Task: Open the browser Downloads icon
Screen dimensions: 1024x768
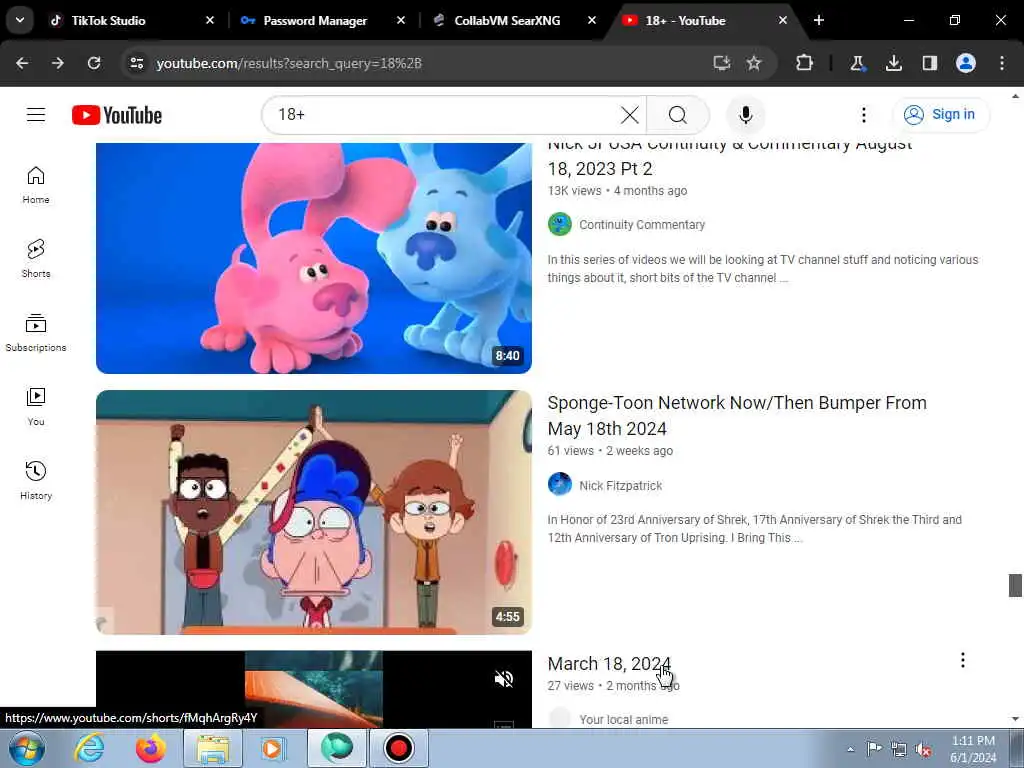Action: [x=893, y=63]
